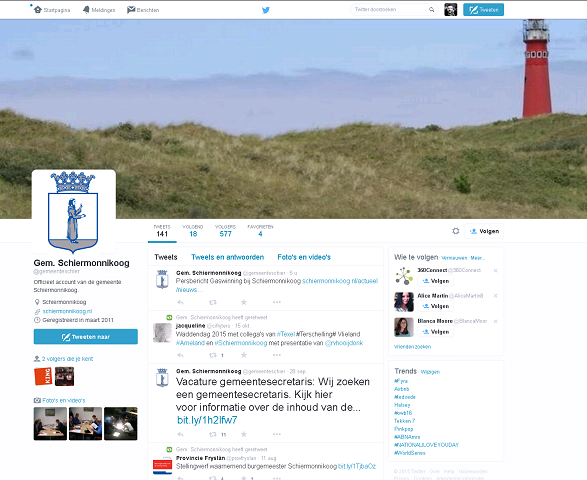Image resolution: width=587 pixels, height=480 pixels.
Task: Open the Volgend 18 stat
Action: click(x=193, y=231)
